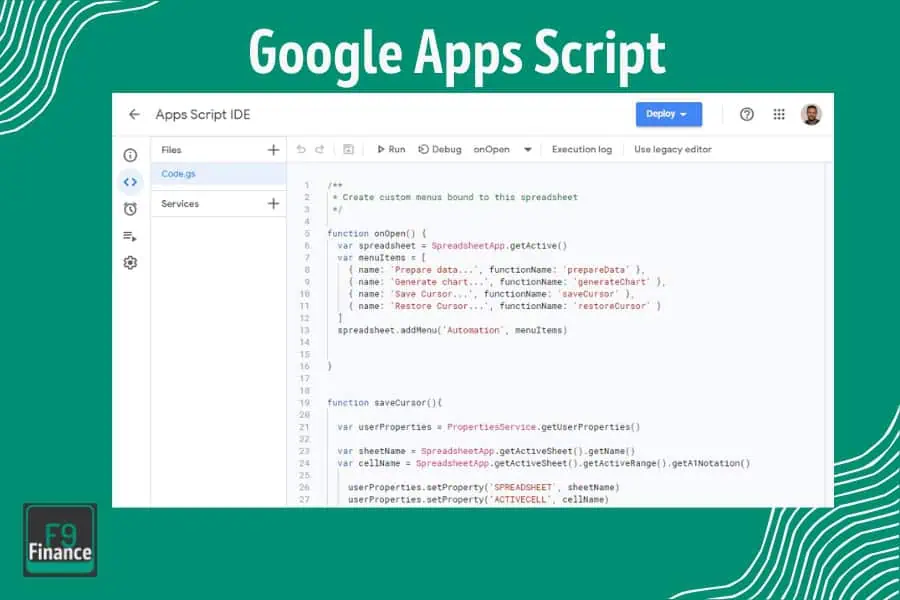The height and width of the screenshot is (600, 900).
Task: Navigate back using the left arrow
Action: click(x=134, y=114)
